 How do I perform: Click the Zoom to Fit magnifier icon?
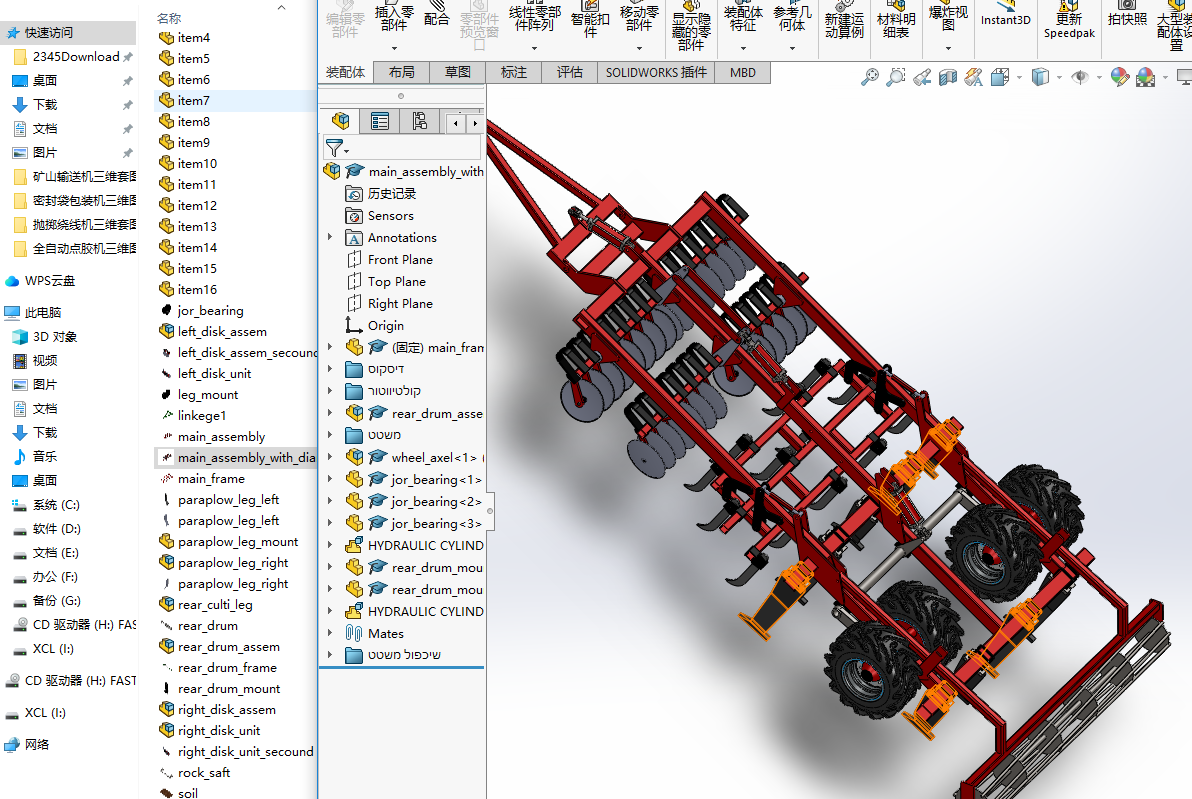tap(870, 77)
